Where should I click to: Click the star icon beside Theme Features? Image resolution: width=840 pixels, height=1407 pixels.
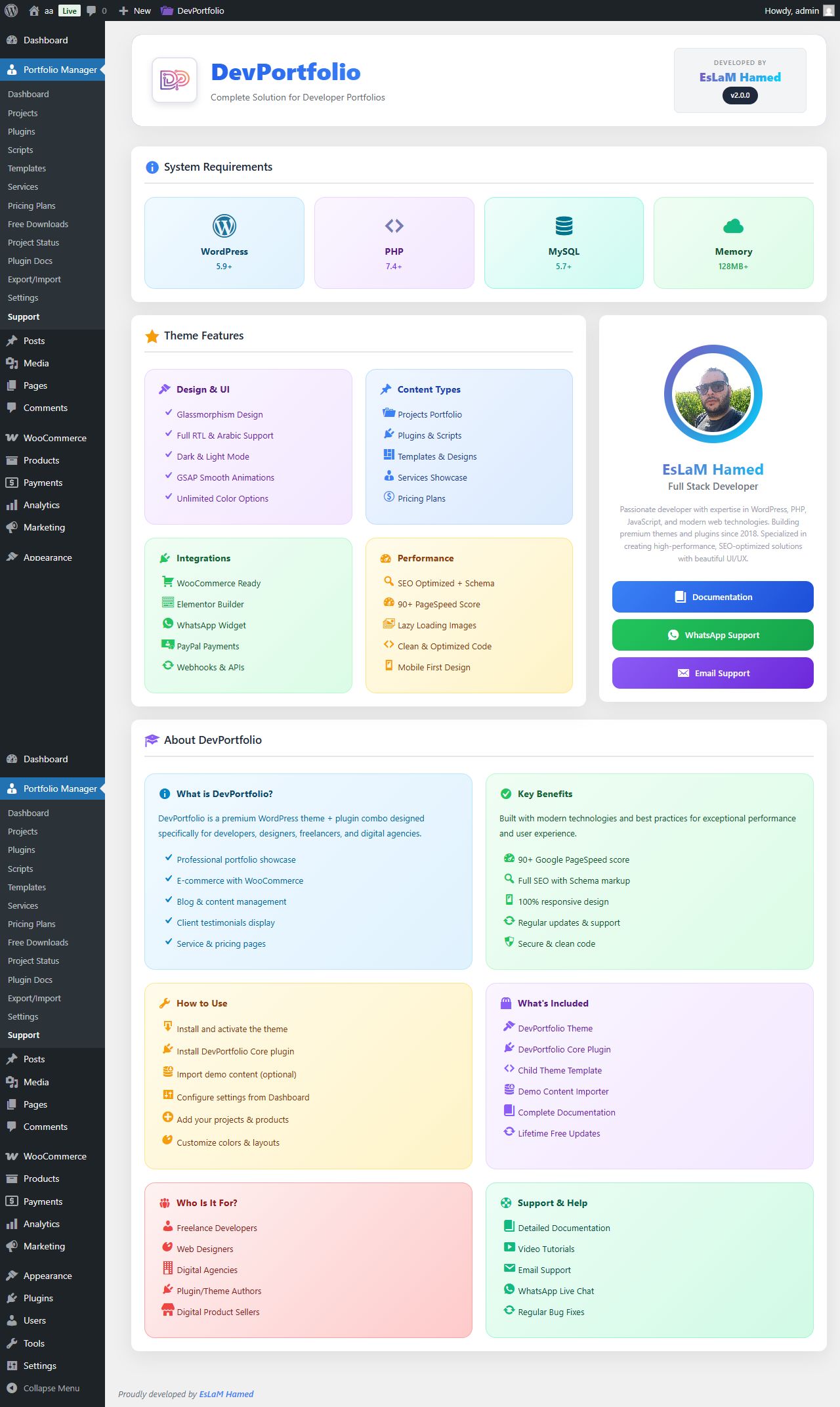click(x=152, y=336)
